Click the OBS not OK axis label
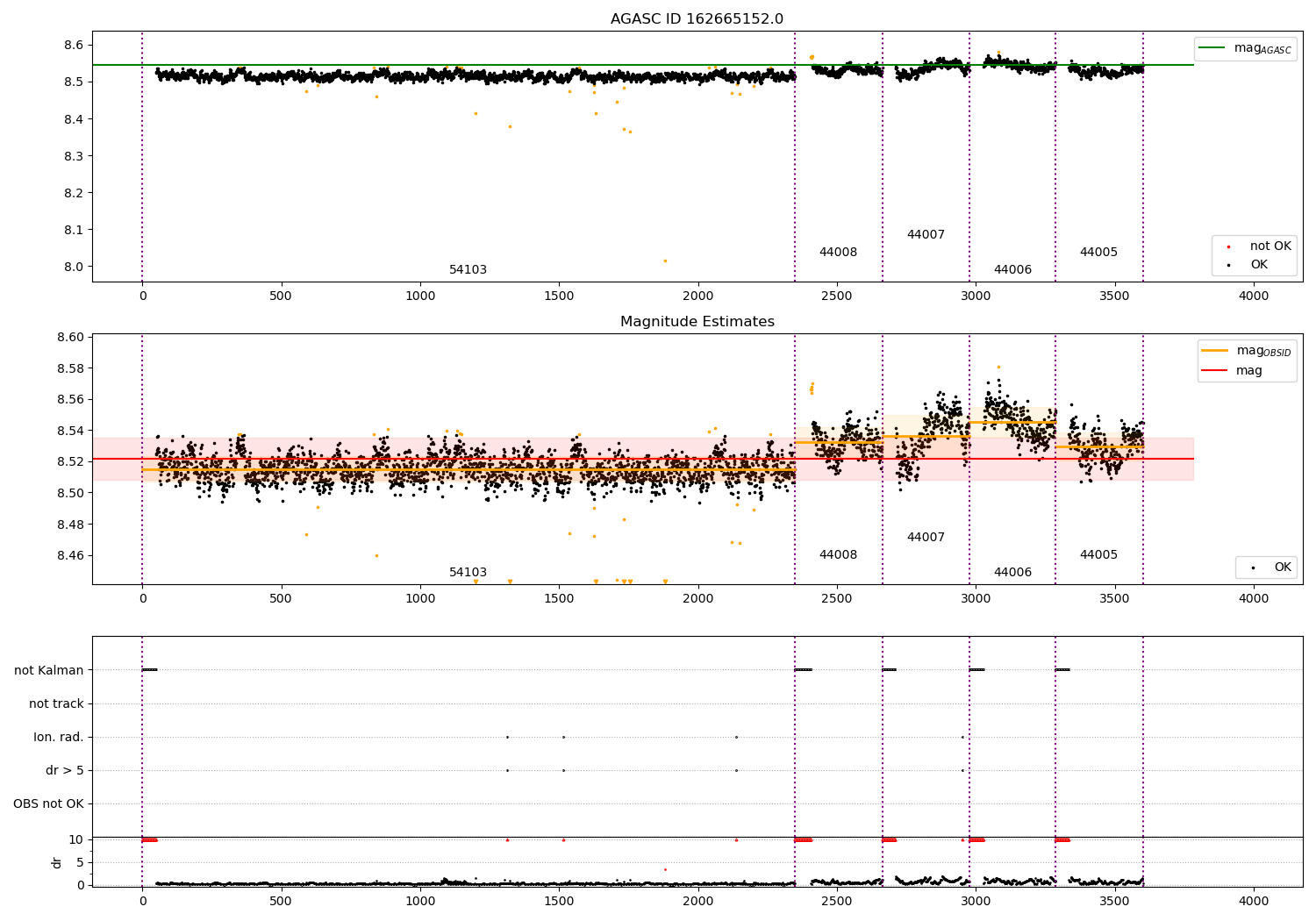The height and width of the screenshot is (921, 1316). pos(48,803)
